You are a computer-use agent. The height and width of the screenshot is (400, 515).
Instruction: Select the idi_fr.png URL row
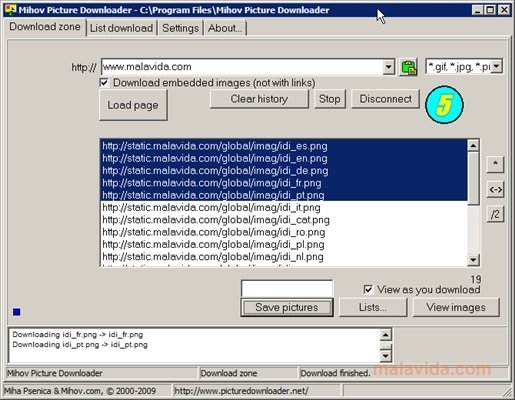(284, 183)
